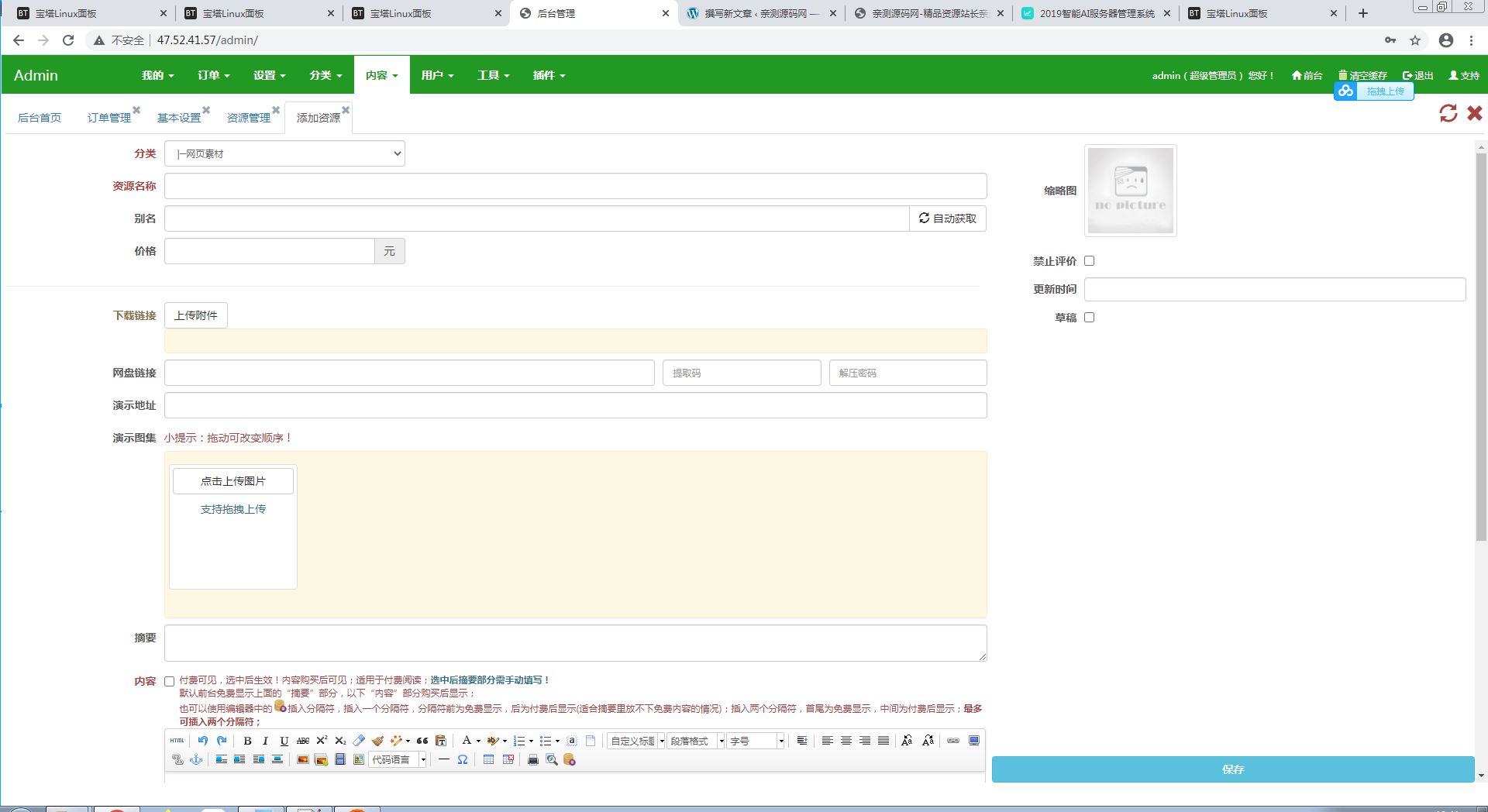Align text left in editor
Screen dimensions: 1488x812
click(x=828, y=741)
